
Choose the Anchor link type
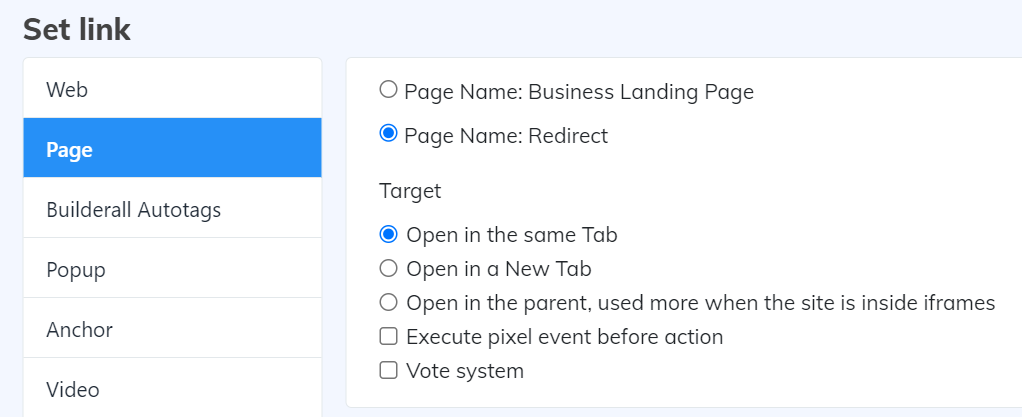click(x=172, y=329)
